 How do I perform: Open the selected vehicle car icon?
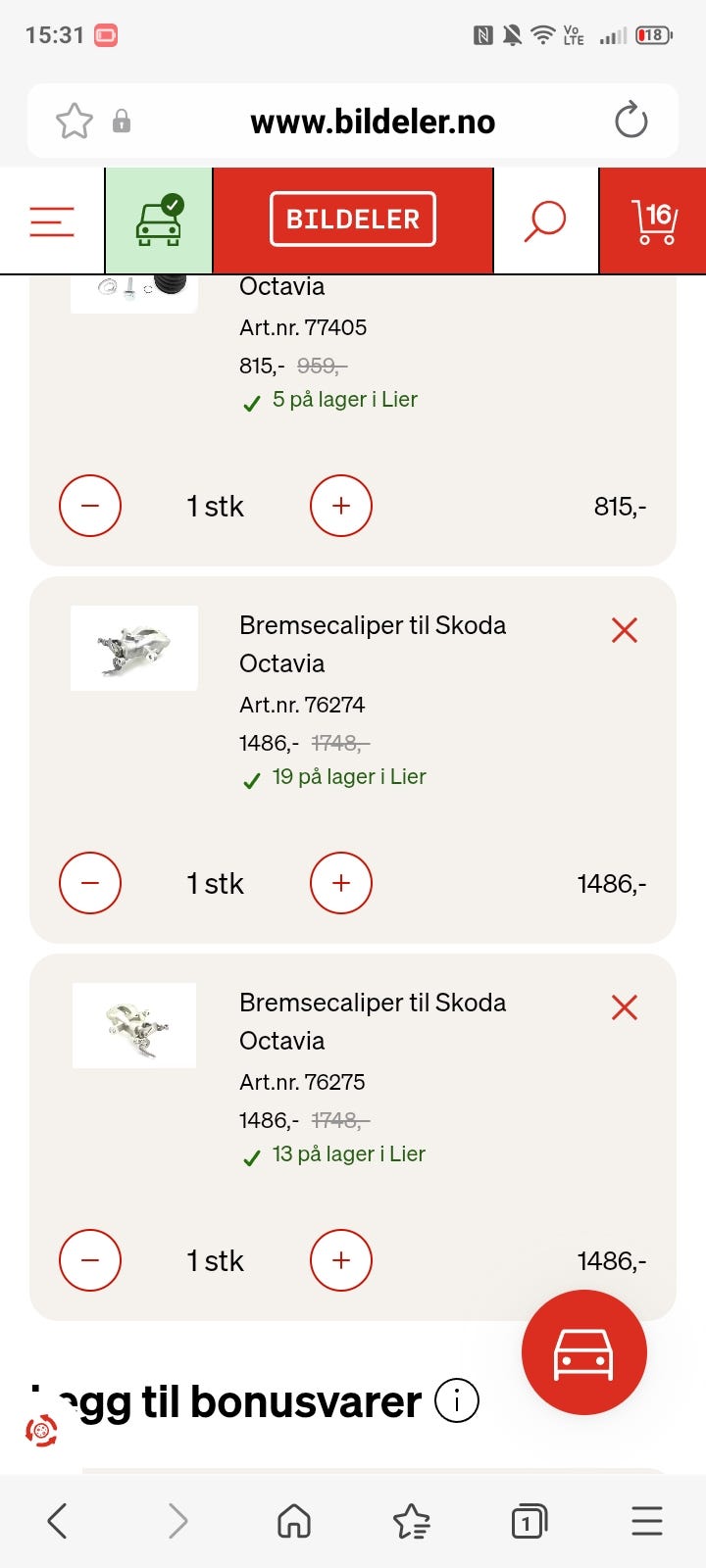(x=159, y=220)
